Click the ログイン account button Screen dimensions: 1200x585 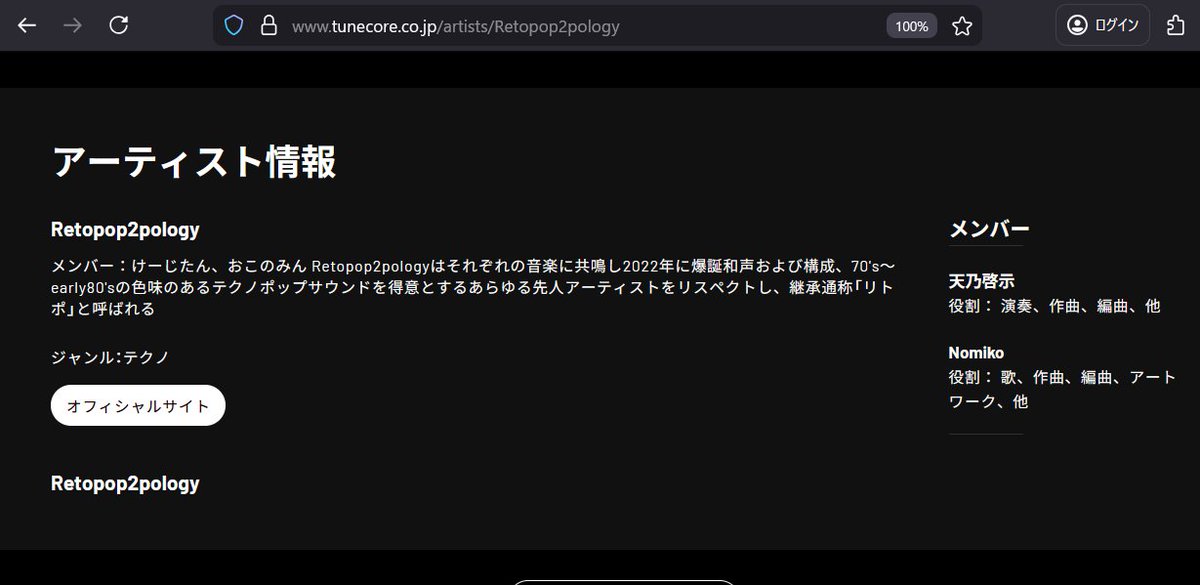(x=1103, y=26)
